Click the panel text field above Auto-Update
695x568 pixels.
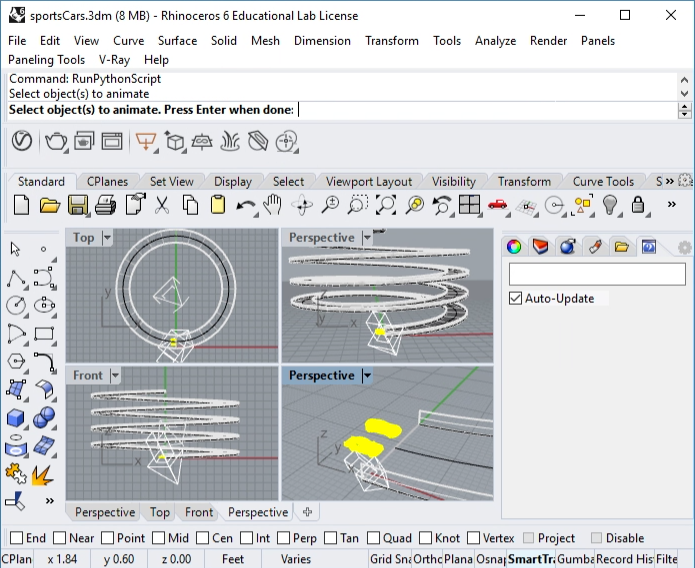[597, 274]
